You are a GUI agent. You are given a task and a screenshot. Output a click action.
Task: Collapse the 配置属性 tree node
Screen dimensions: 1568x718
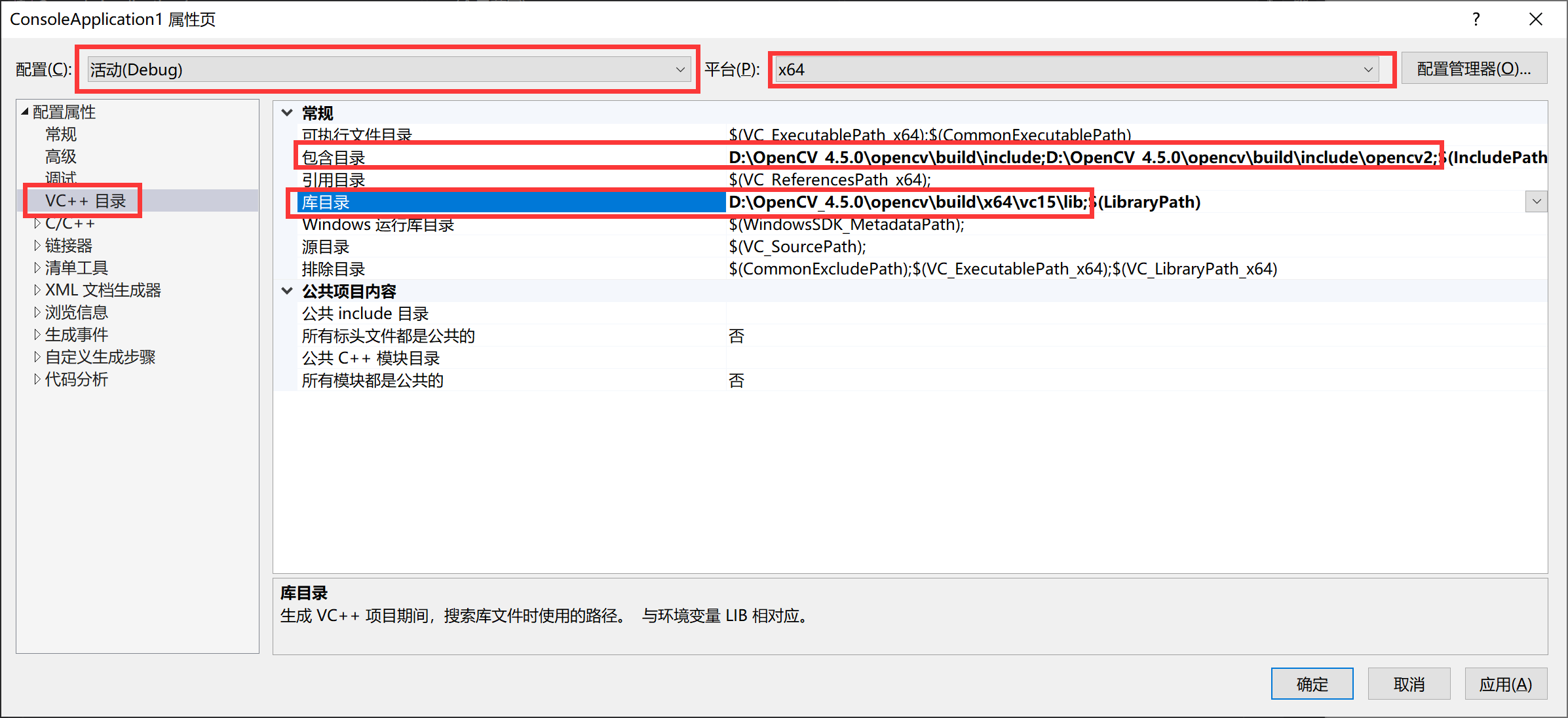pyautogui.click(x=25, y=112)
